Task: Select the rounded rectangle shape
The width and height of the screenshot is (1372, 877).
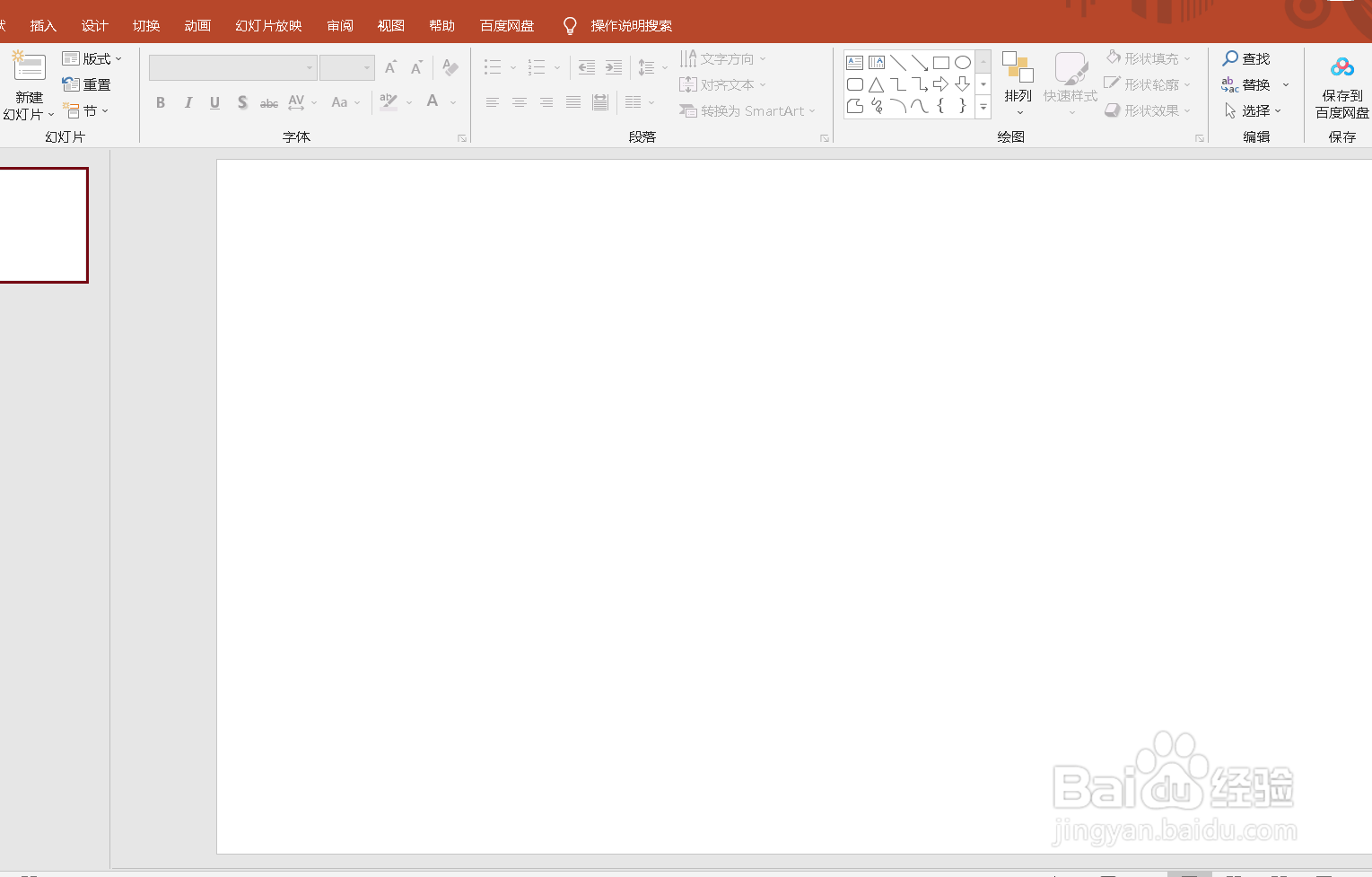Action: point(855,84)
